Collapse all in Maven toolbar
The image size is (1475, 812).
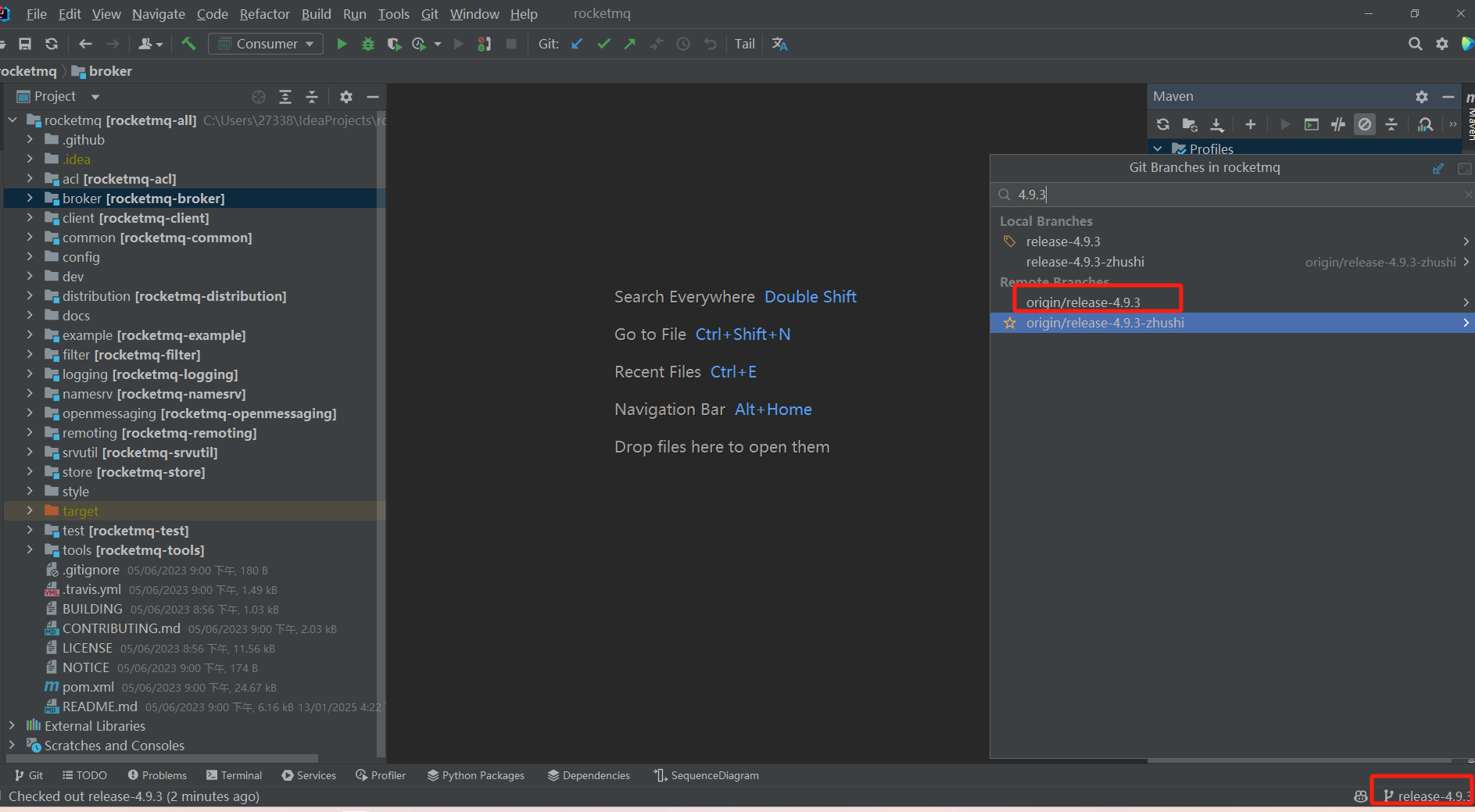(x=1391, y=124)
